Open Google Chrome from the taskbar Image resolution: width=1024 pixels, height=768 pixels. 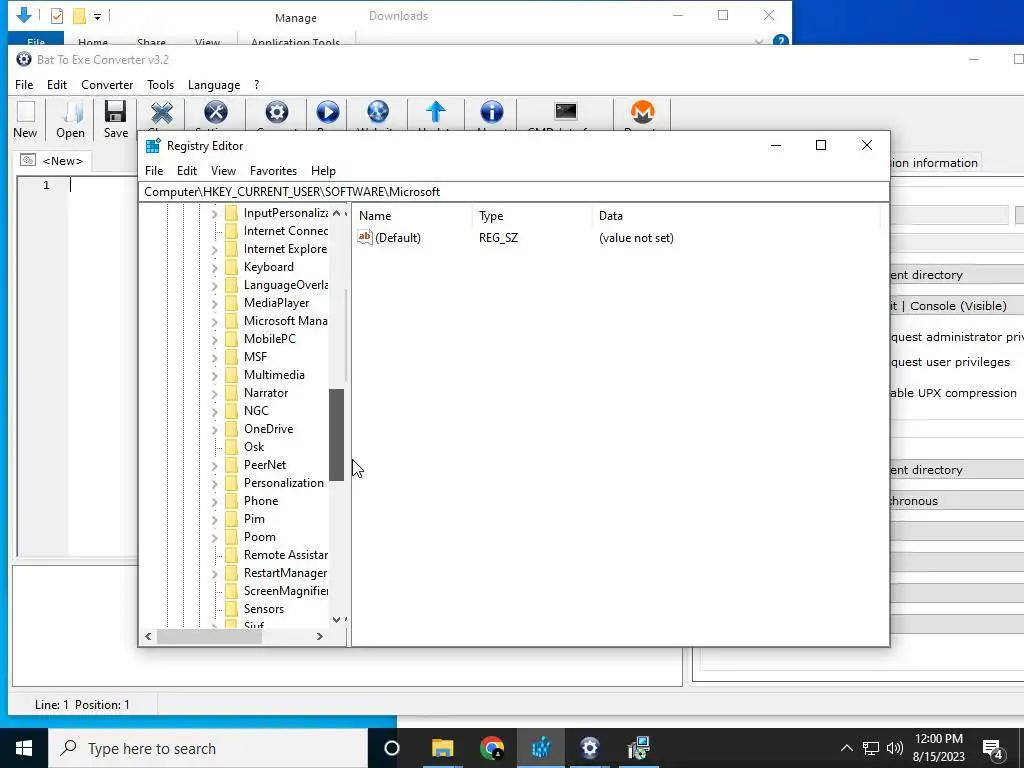click(491, 748)
